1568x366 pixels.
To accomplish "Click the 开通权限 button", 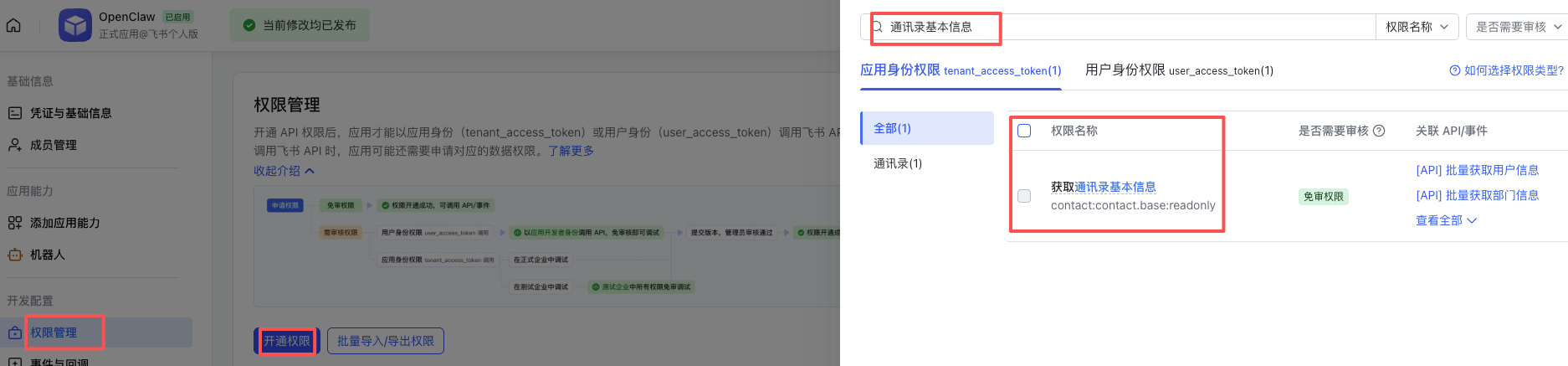I will 287,341.
